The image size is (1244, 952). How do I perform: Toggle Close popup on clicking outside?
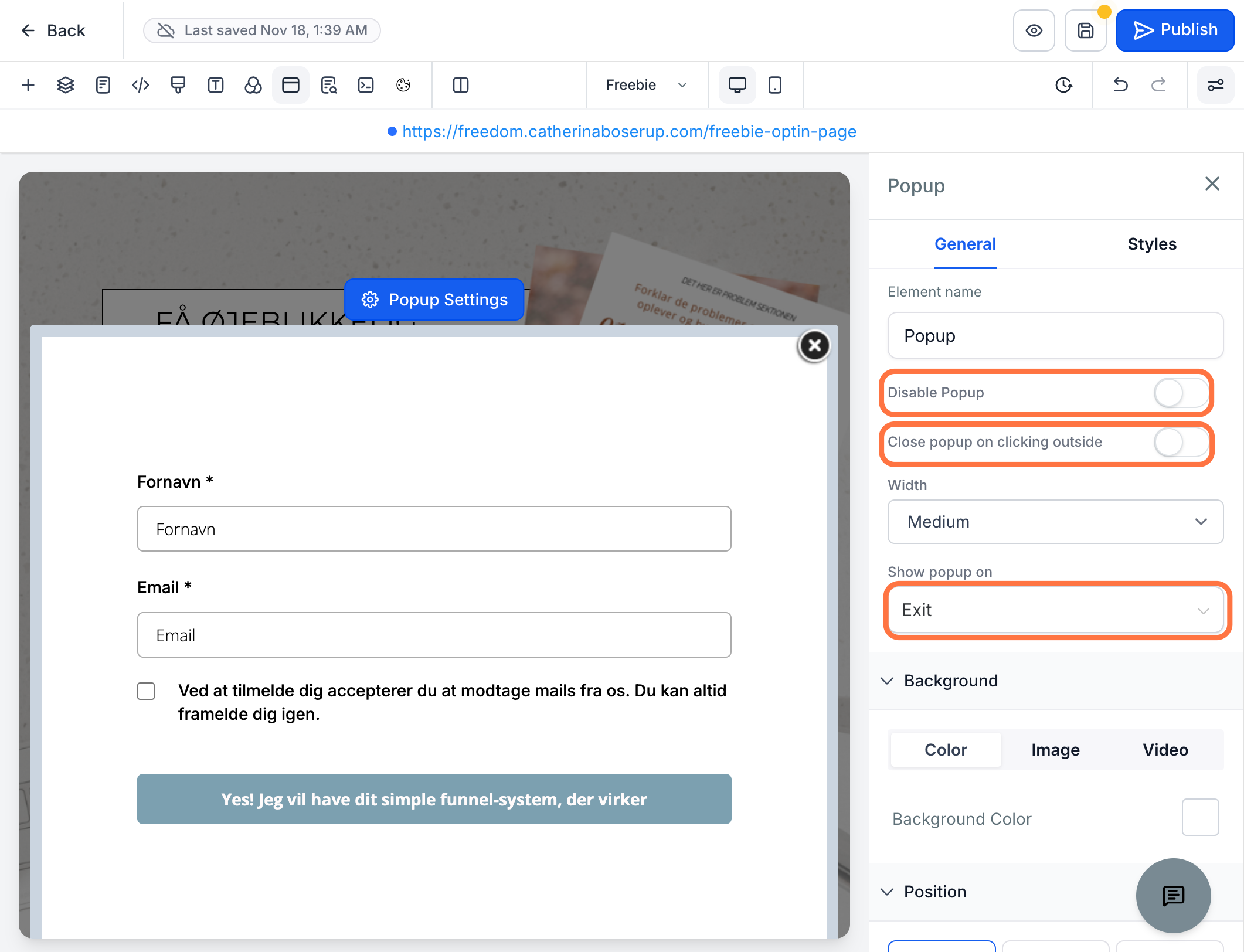1181,443
